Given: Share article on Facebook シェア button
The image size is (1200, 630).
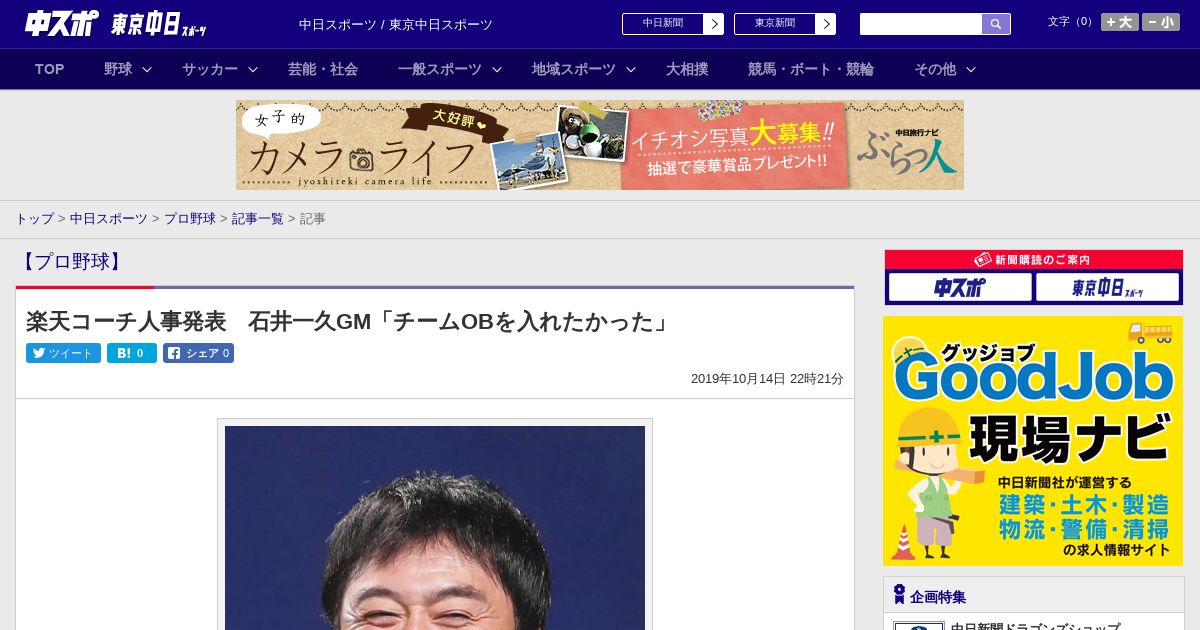Looking at the screenshot, I should [198, 353].
